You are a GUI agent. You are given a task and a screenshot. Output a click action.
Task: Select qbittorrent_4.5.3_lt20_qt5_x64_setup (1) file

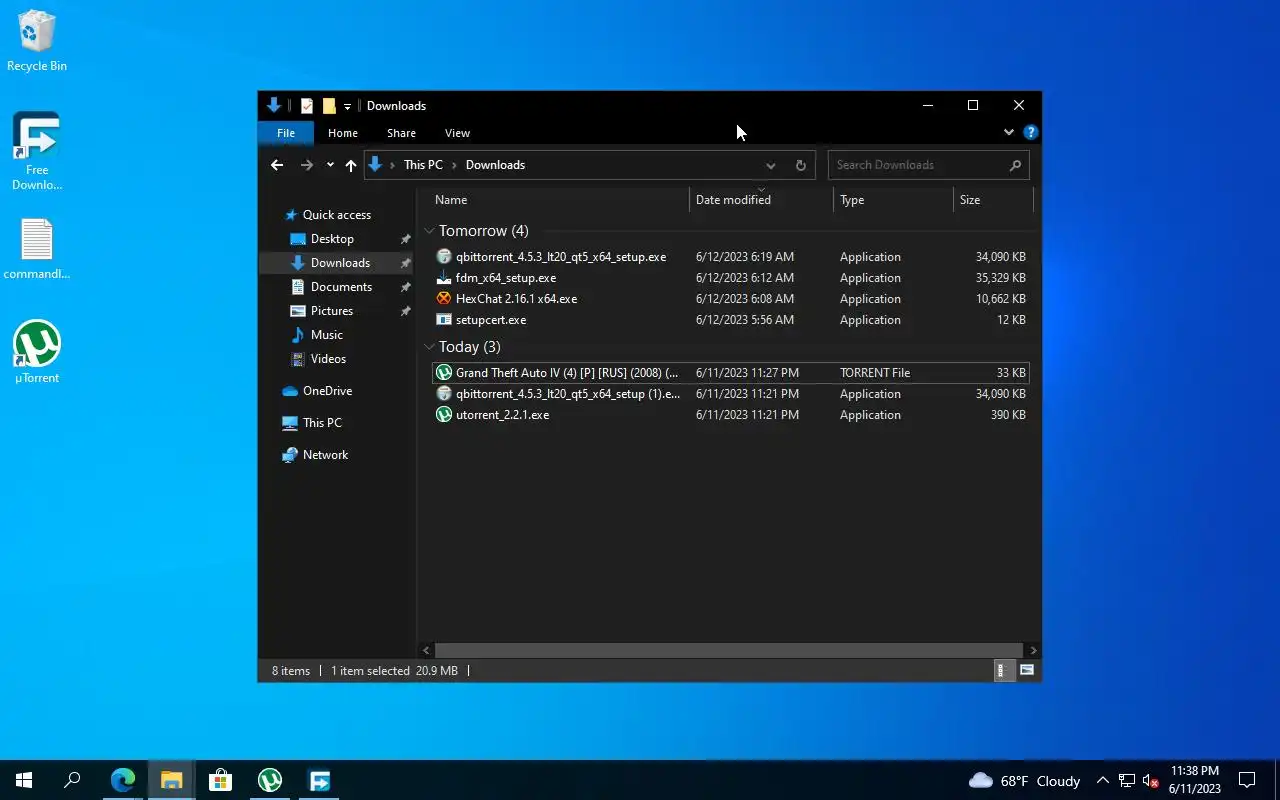tap(731, 394)
